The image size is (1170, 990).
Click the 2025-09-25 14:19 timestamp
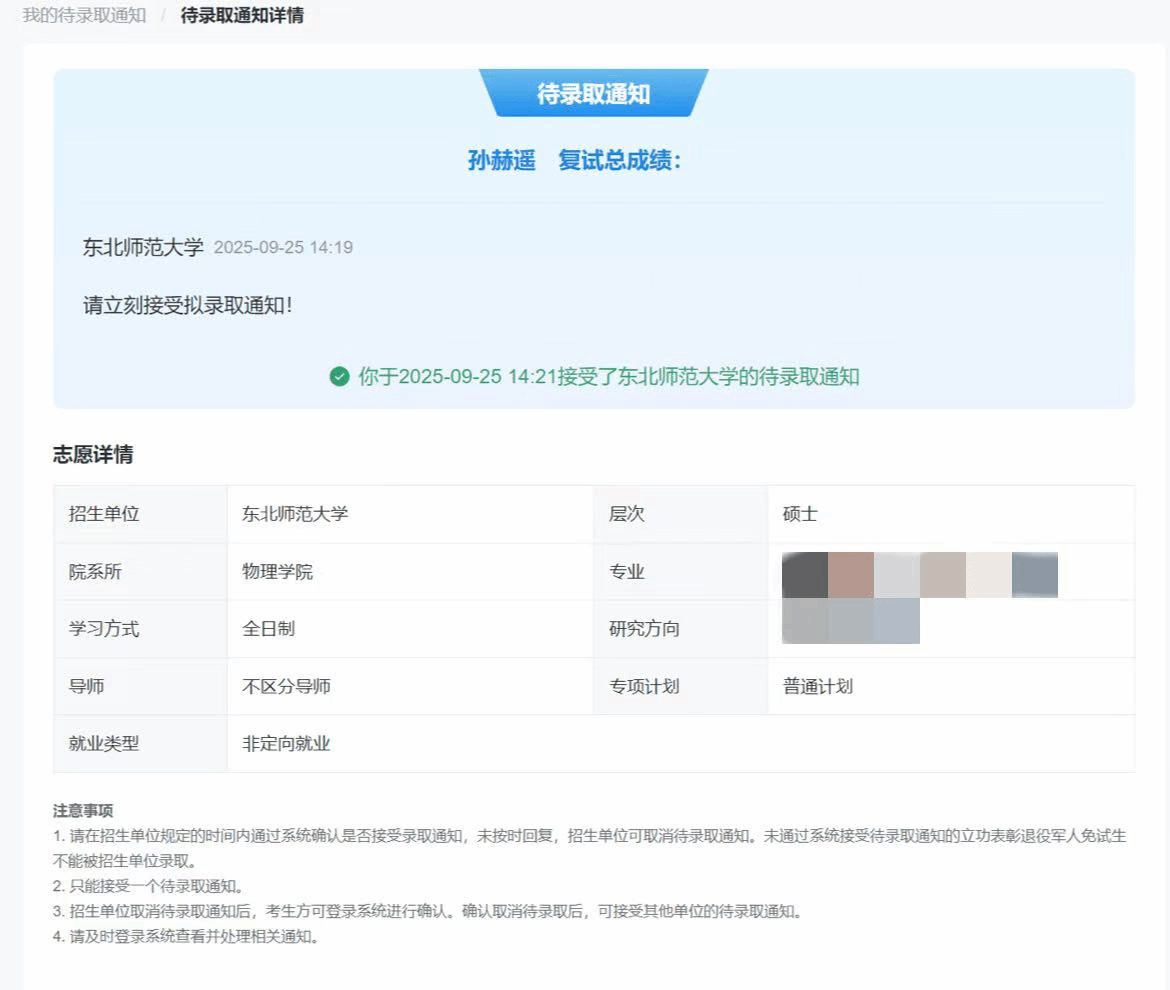[283, 248]
